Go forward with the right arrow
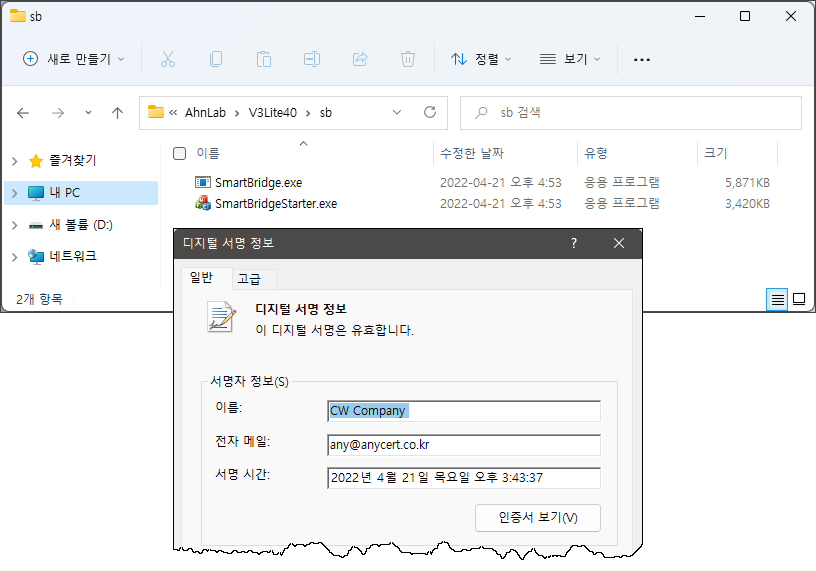 pos(58,113)
